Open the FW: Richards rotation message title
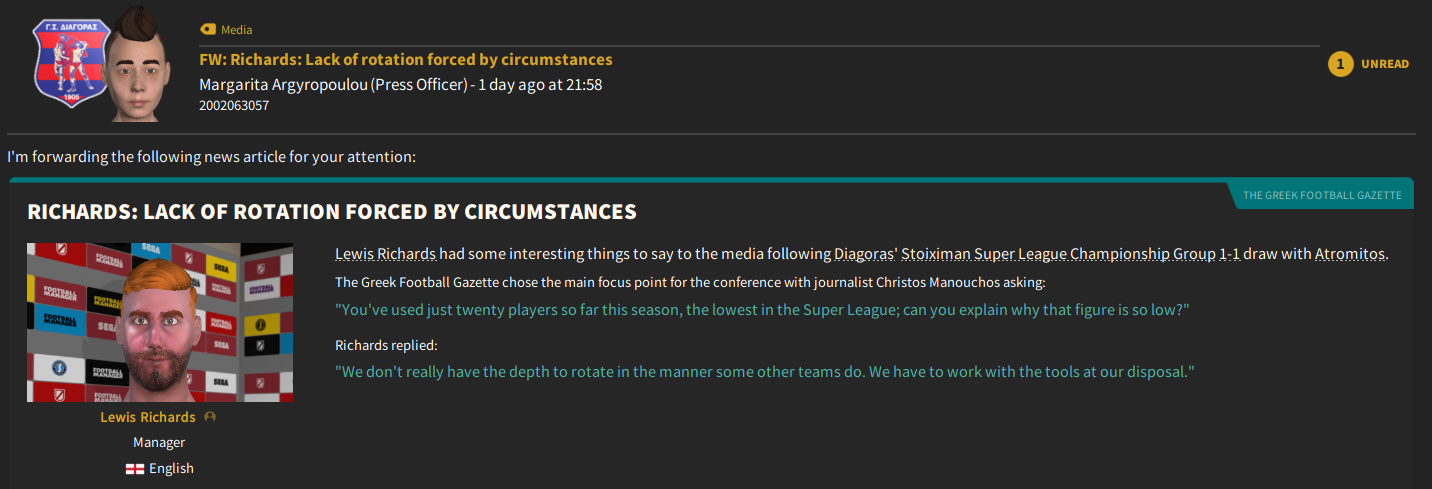The width and height of the screenshot is (1432, 489). click(x=406, y=60)
